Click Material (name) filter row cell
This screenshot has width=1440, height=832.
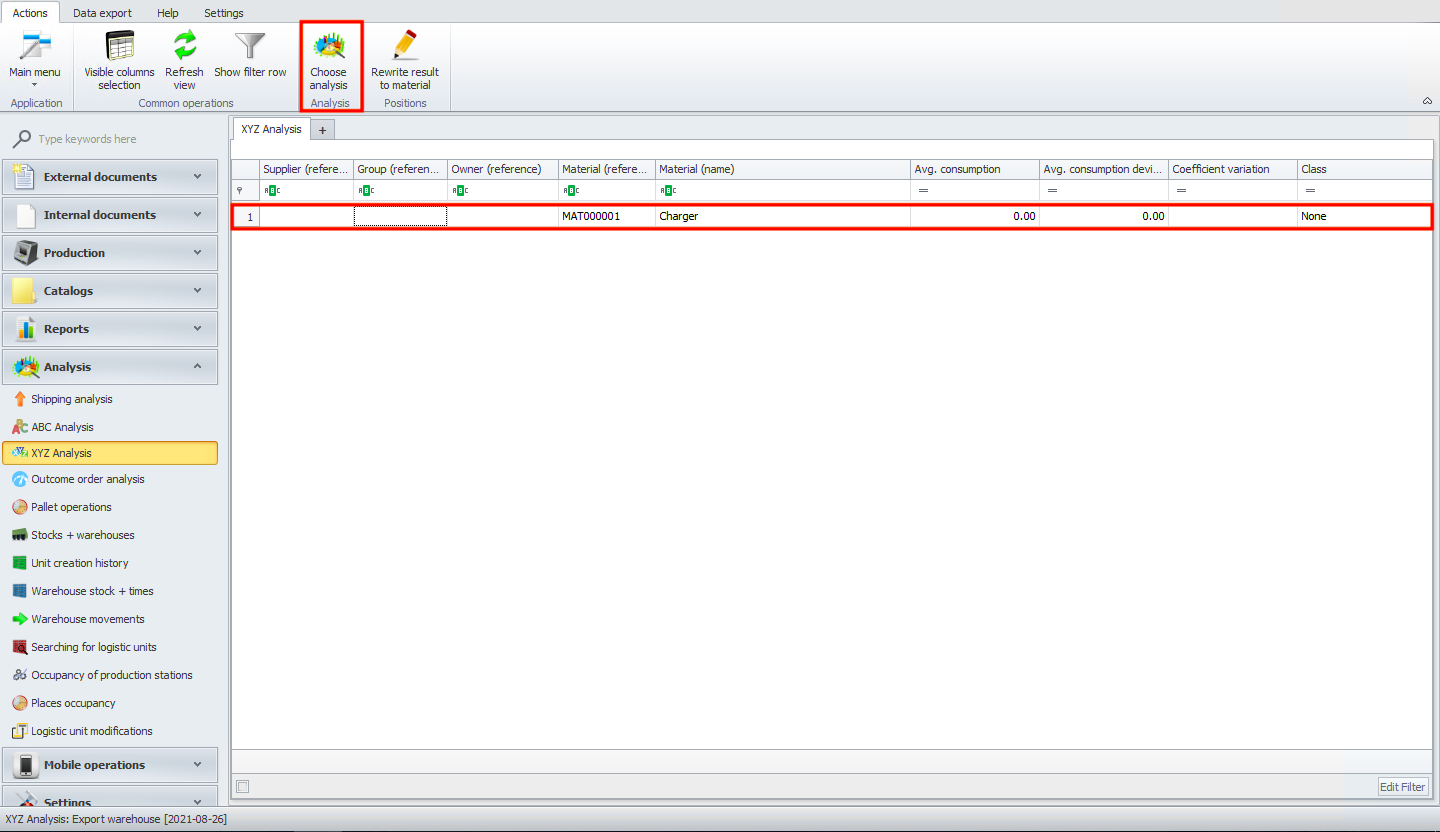[x=783, y=190]
